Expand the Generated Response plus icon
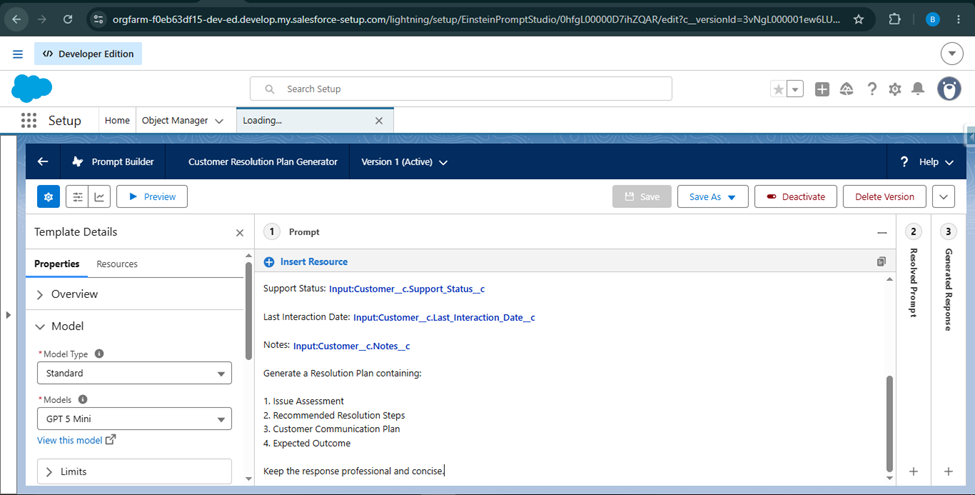975x495 pixels. (x=948, y=471)
